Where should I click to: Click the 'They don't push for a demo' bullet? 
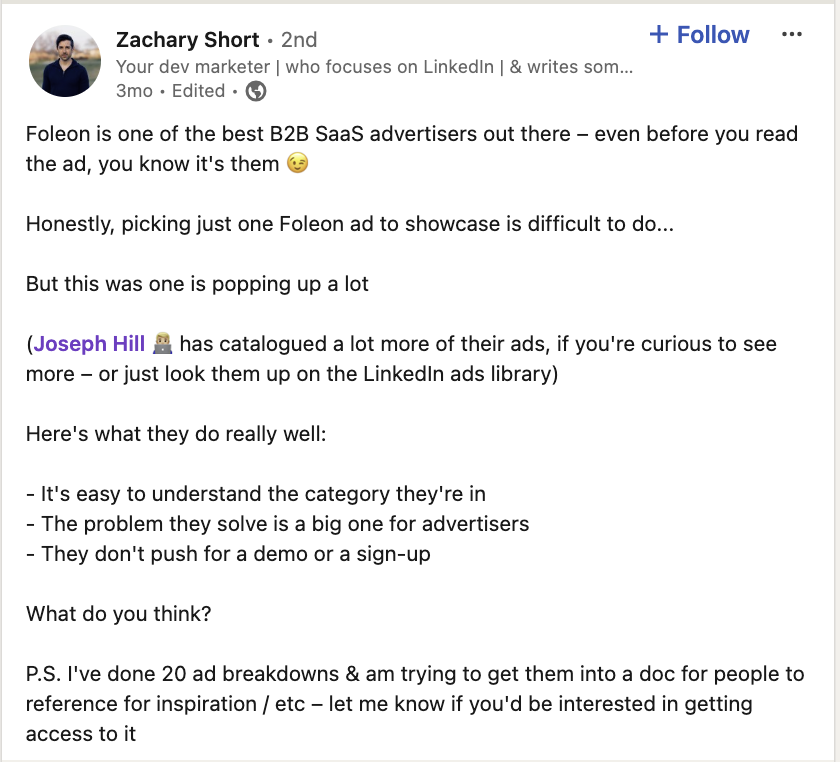(x=228, y=554)
